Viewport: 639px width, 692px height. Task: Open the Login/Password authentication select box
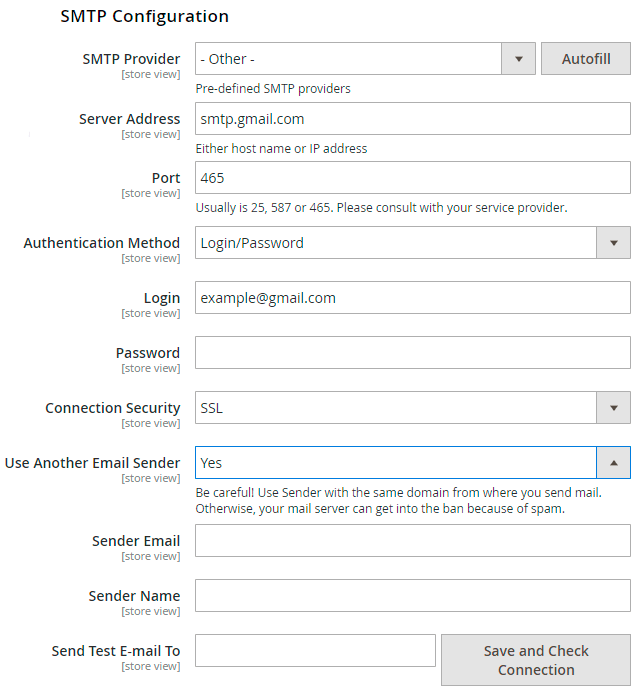tap(395, 242)
